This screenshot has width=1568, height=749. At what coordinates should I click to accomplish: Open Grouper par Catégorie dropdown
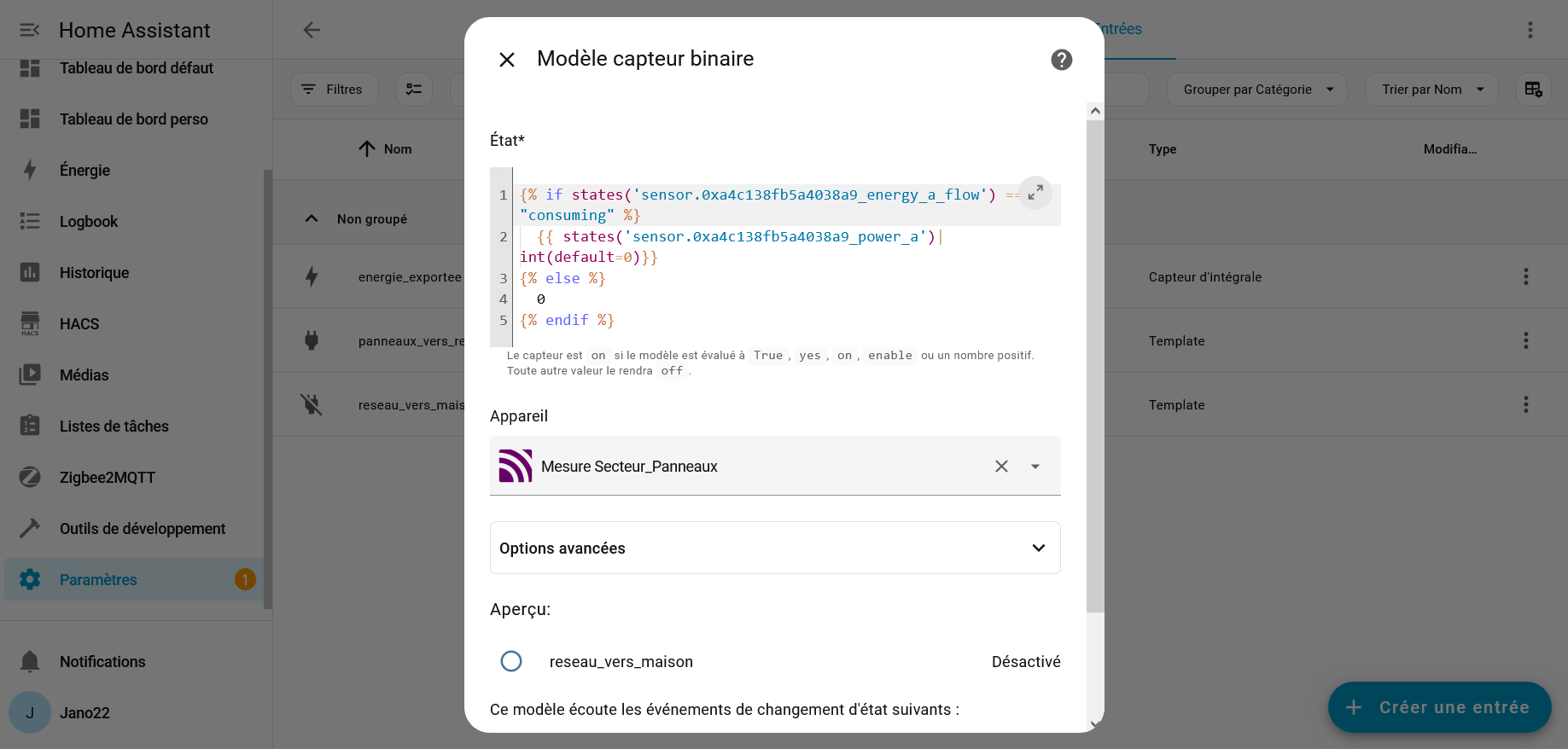tap(1256, 90)
